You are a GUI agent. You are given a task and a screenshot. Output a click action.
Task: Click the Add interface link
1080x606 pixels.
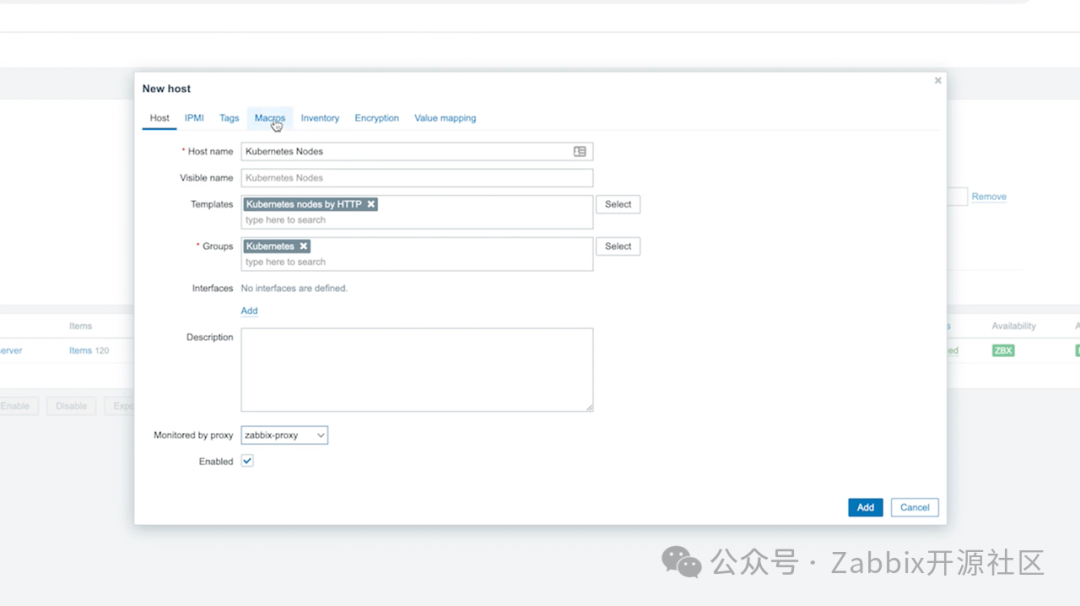click(x=249, y=311)
